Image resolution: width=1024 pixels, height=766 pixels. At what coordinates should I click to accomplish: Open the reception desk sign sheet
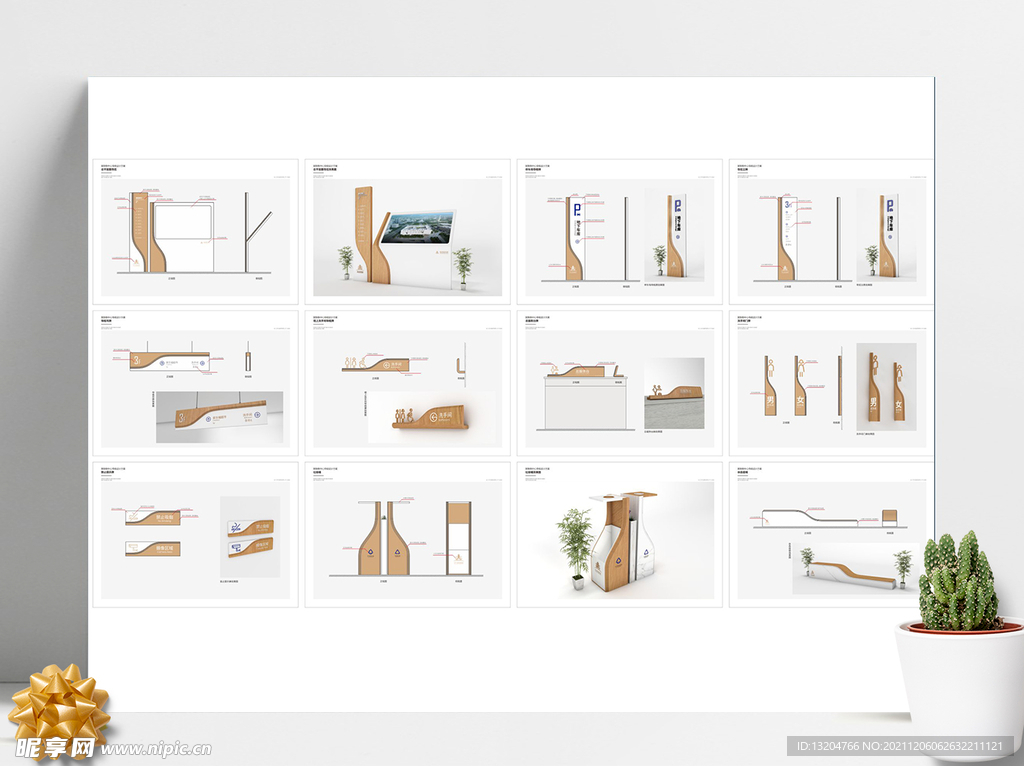620,383
